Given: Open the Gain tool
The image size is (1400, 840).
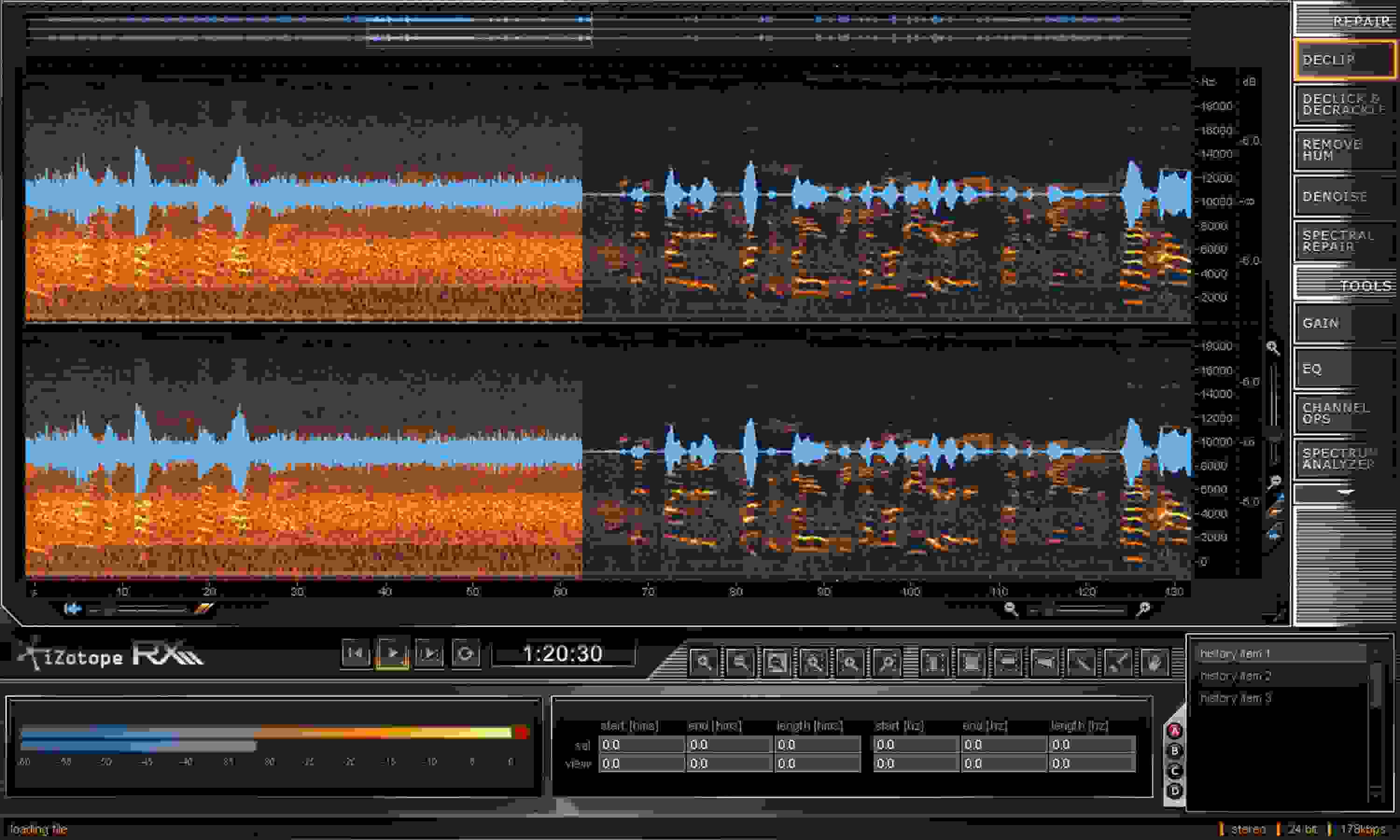Looking at the screenshot, I should click(1343, 324).
